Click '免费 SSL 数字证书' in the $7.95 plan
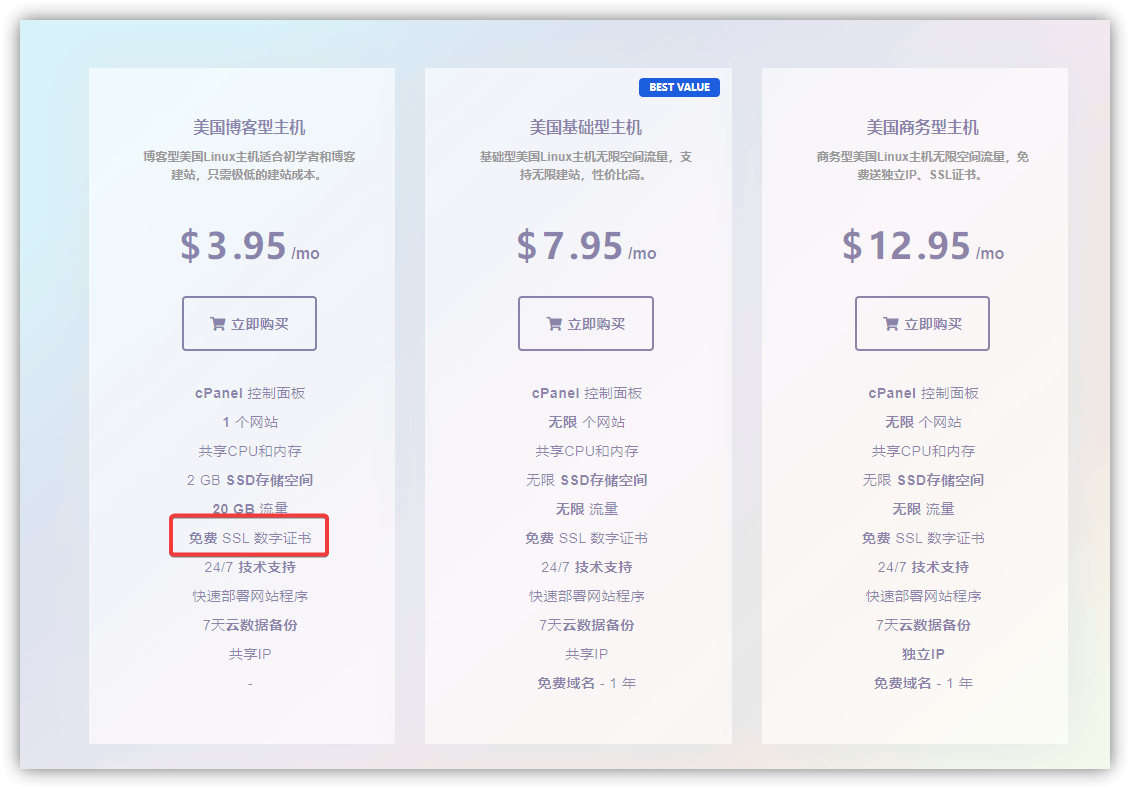This screenshot has height=789, width=1130. click(x=587, y=538)
